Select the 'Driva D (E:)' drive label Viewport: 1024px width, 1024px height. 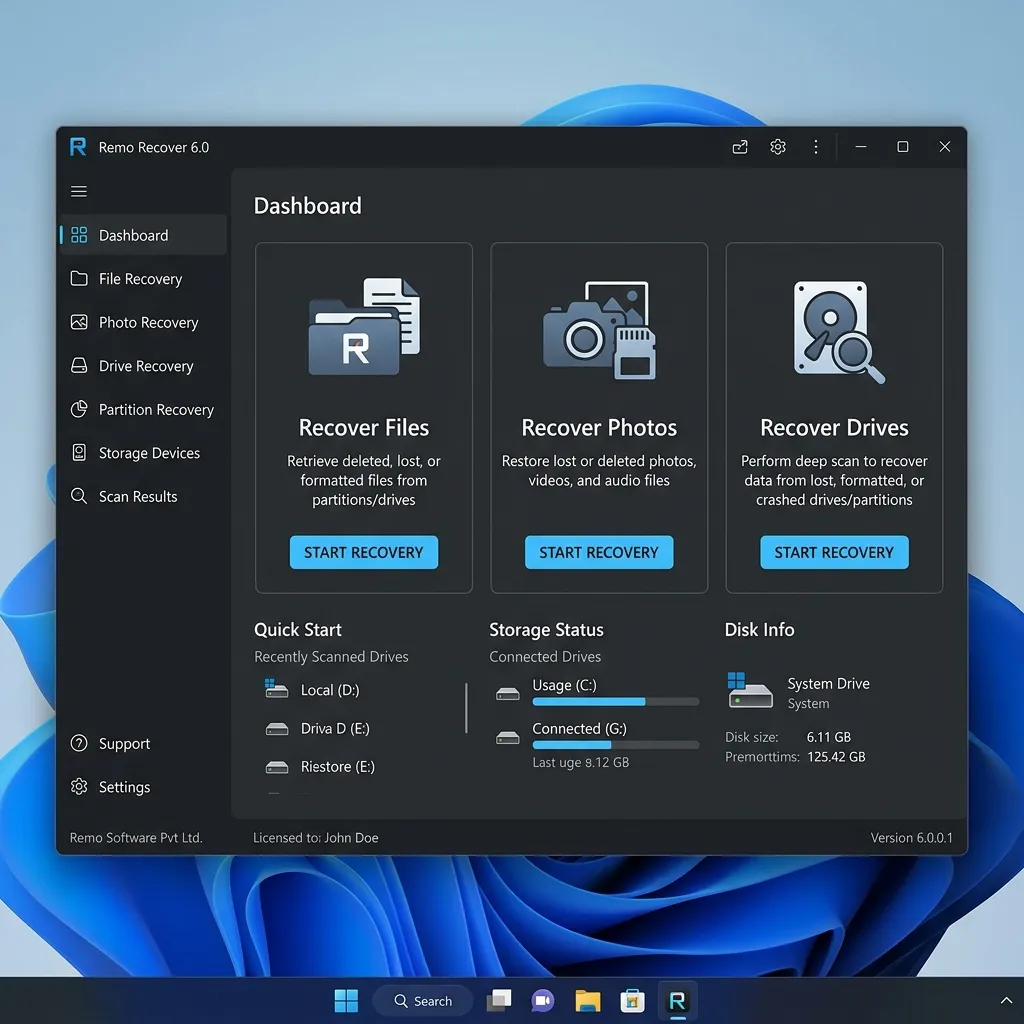tap(335, 728)
